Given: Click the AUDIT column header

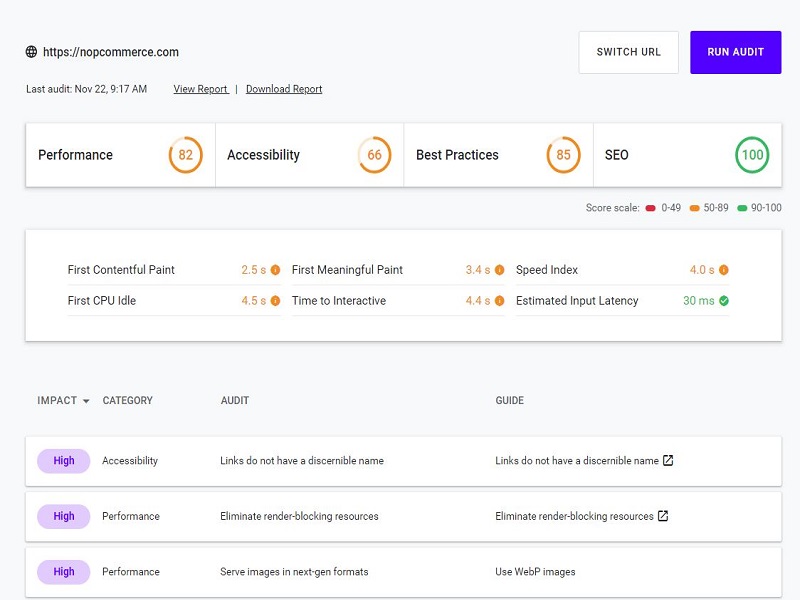Looking at the screenshot, I should [x=235, y=401].
